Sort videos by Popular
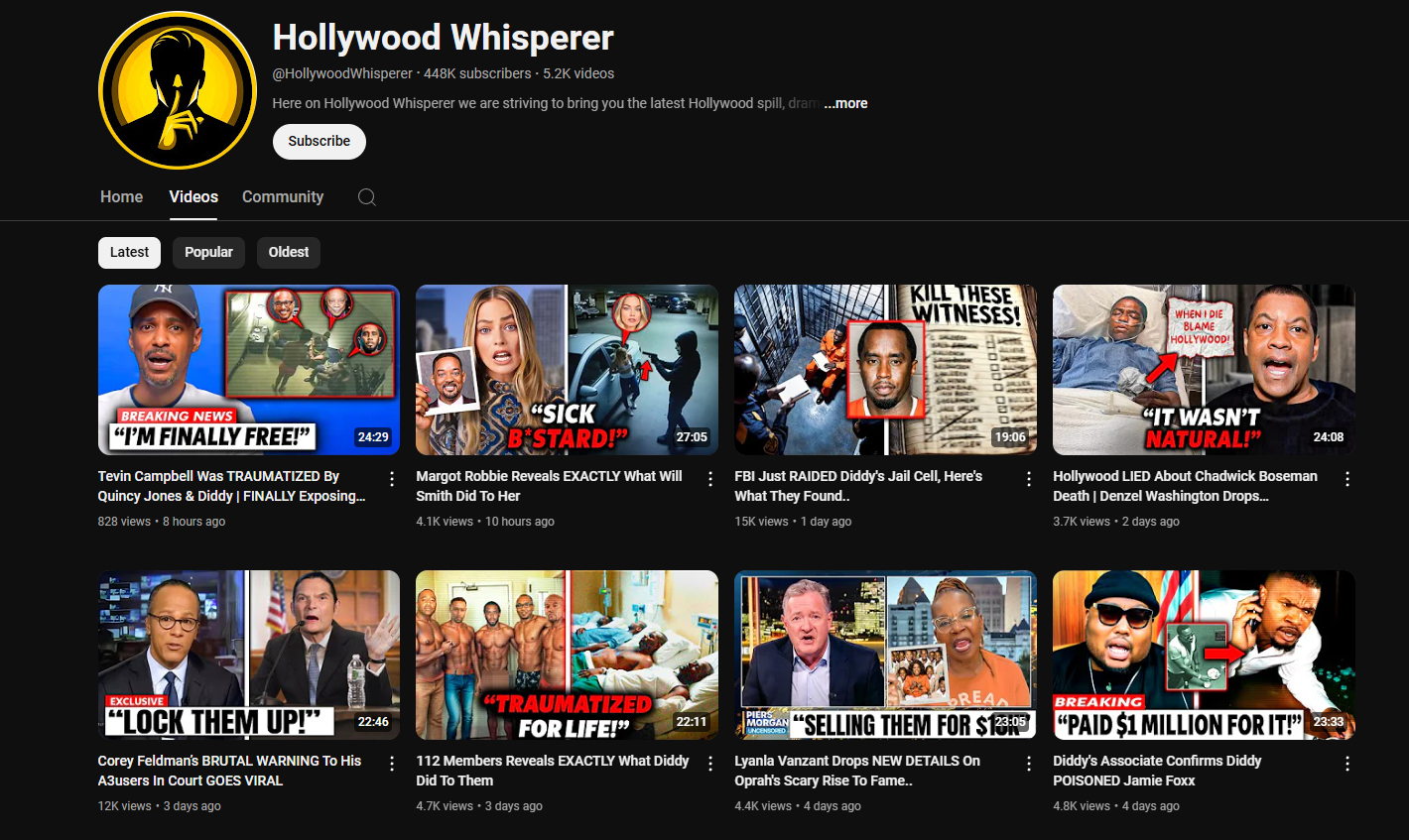This screenshot has height=840, width=1409. pyautogui.click(x=208, y=252)
